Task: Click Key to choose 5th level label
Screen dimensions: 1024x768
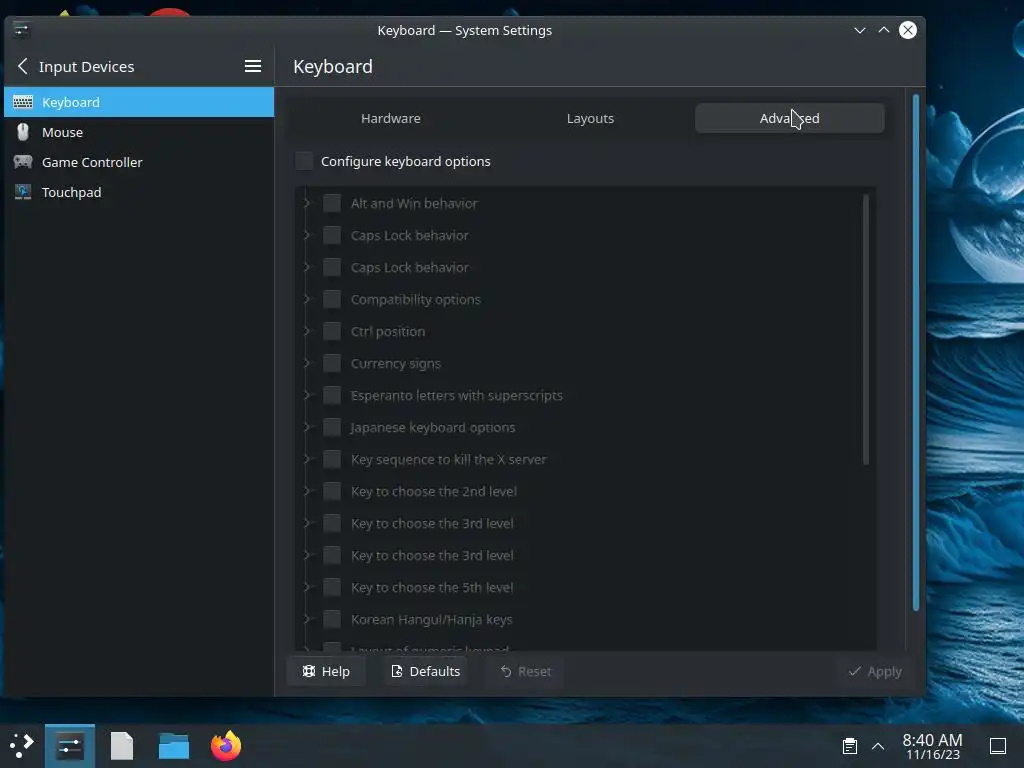Action: click(x=432, y=587)
